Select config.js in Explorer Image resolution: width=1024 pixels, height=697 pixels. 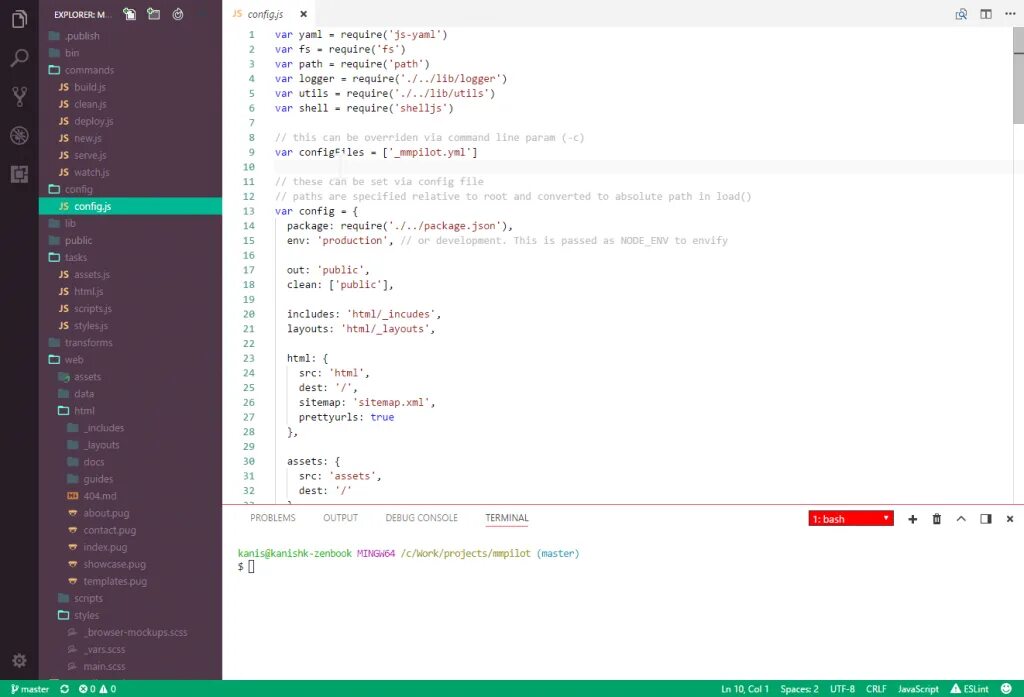pyautogui.click(x=130, y=206)
